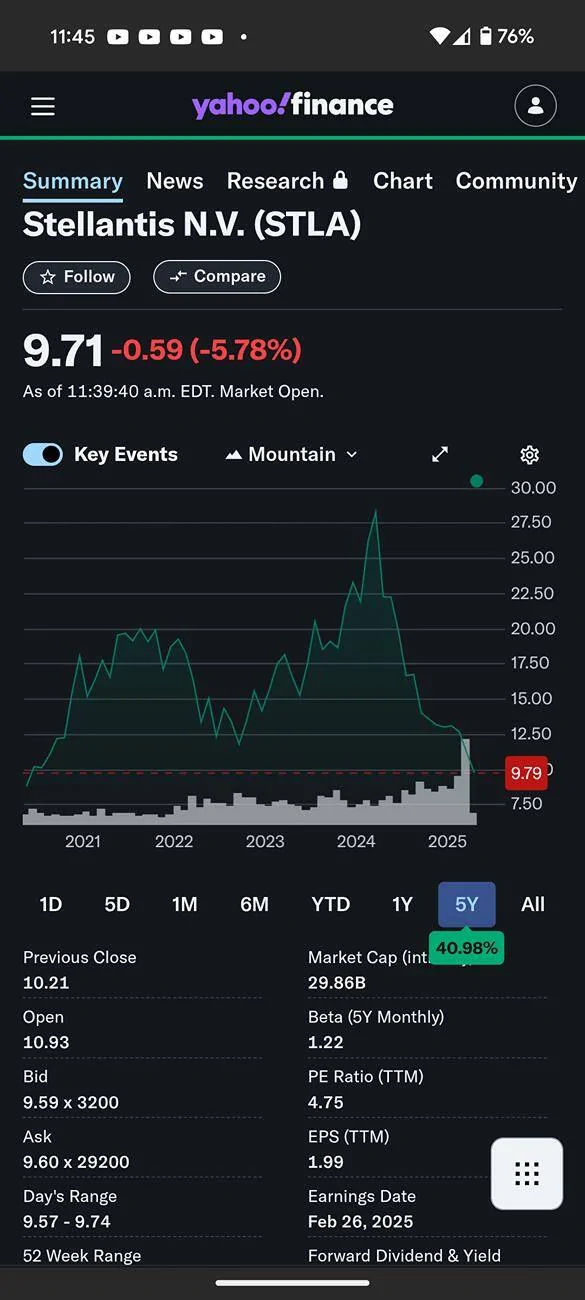The height and width of the screenshot is (1300, 585).
Task: Click the Open value 10.93
Action: (x=46, y=1042)
